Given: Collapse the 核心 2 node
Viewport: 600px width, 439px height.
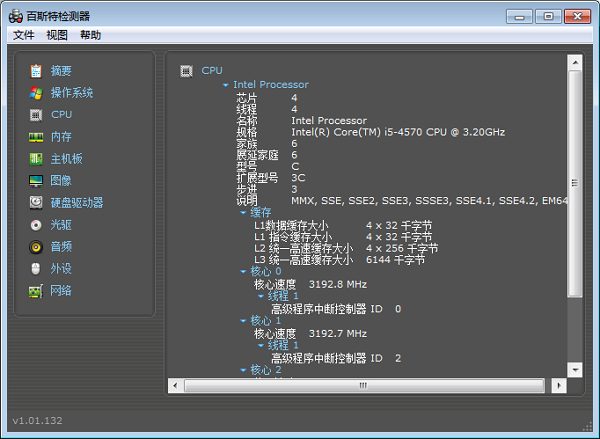Looking at the screenshot, I should (243, 370).
